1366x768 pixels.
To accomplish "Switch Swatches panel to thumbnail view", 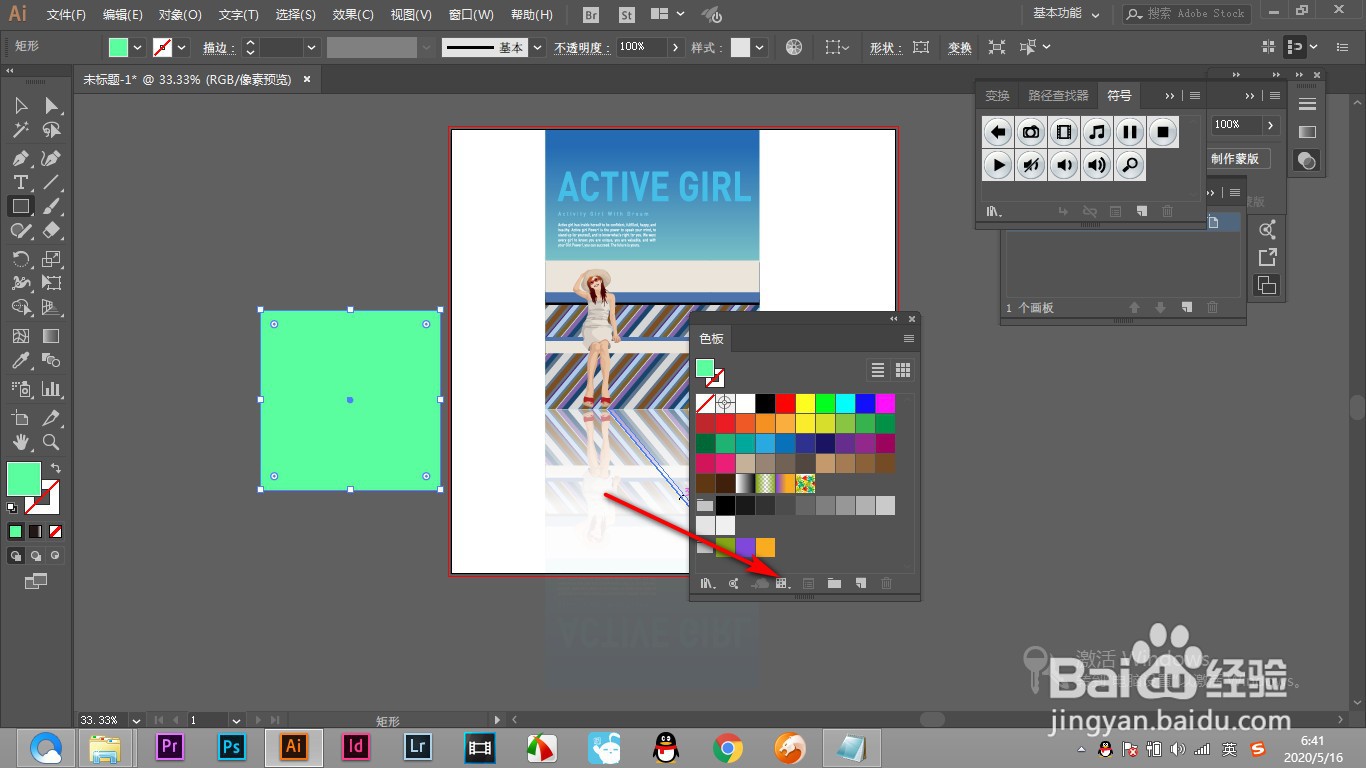I will 903,370.
